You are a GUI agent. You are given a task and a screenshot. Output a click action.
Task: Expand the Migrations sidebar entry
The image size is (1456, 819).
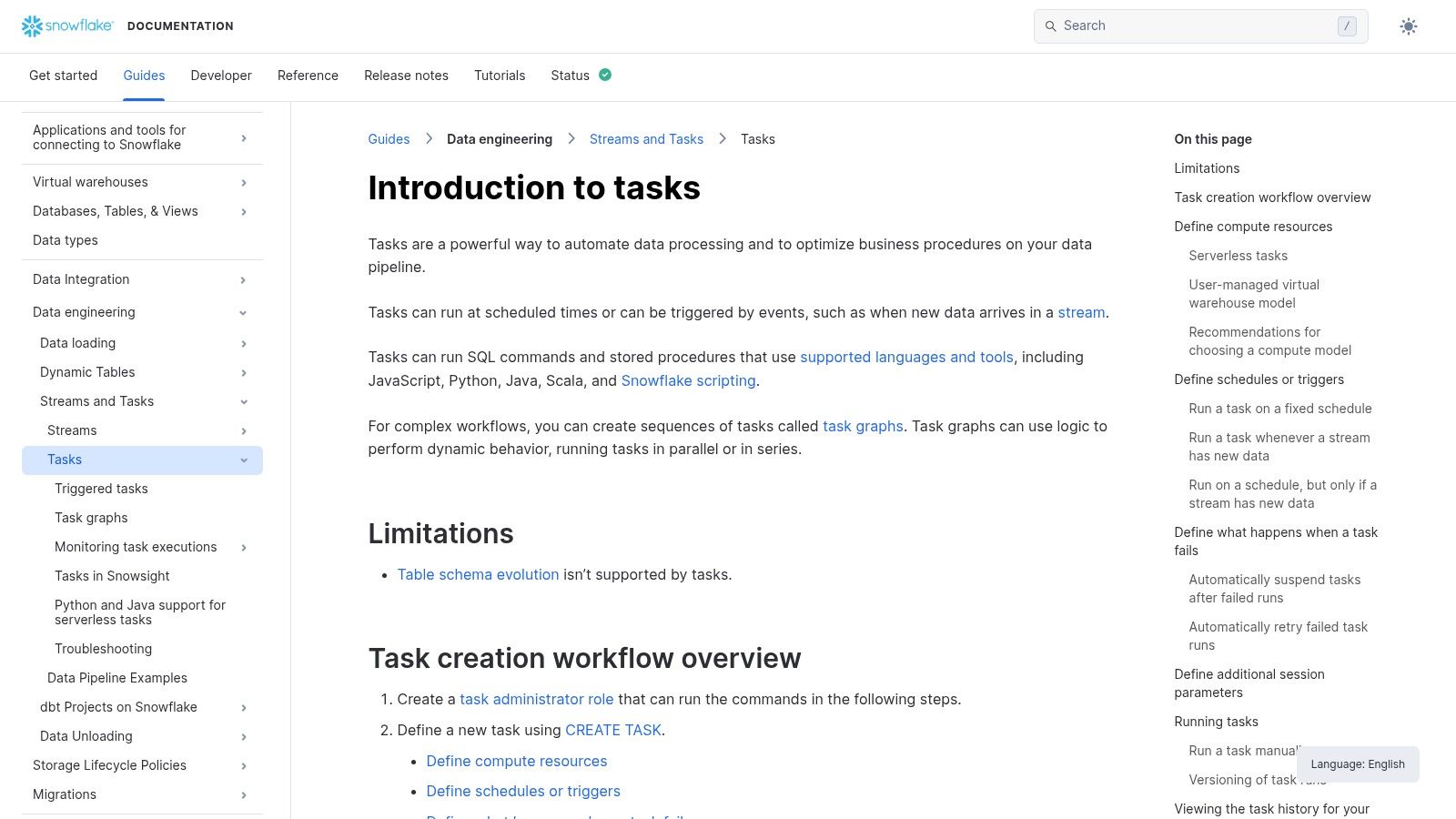pos(244,794)
